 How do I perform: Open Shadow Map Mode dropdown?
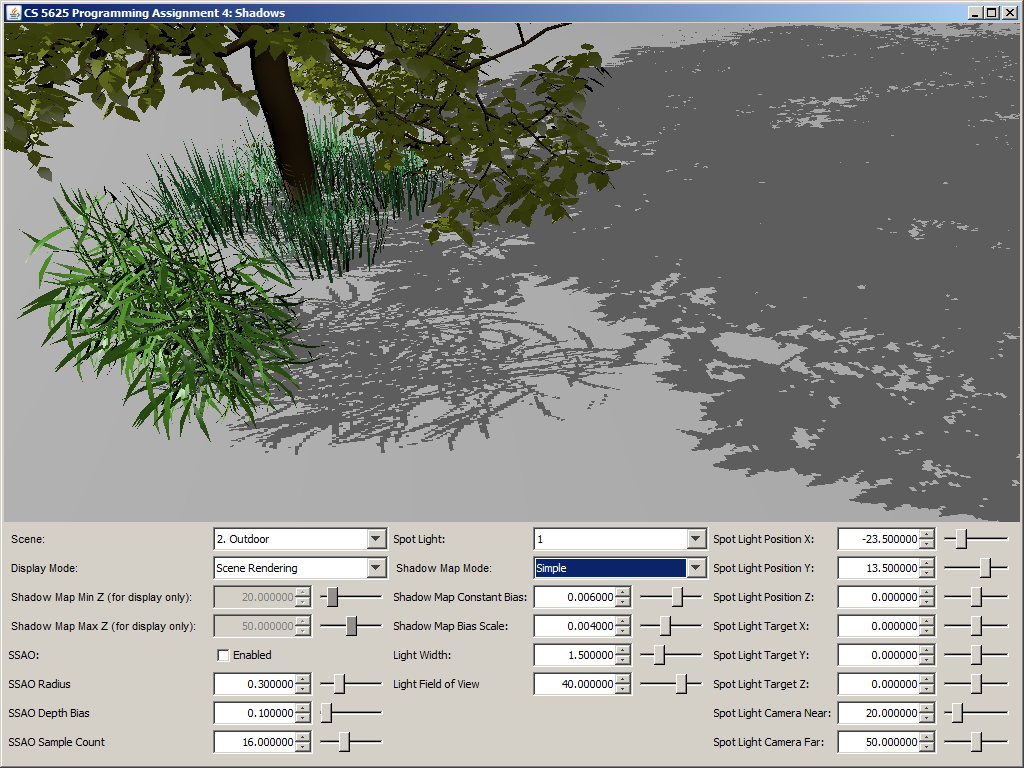[x=696, y=568]
